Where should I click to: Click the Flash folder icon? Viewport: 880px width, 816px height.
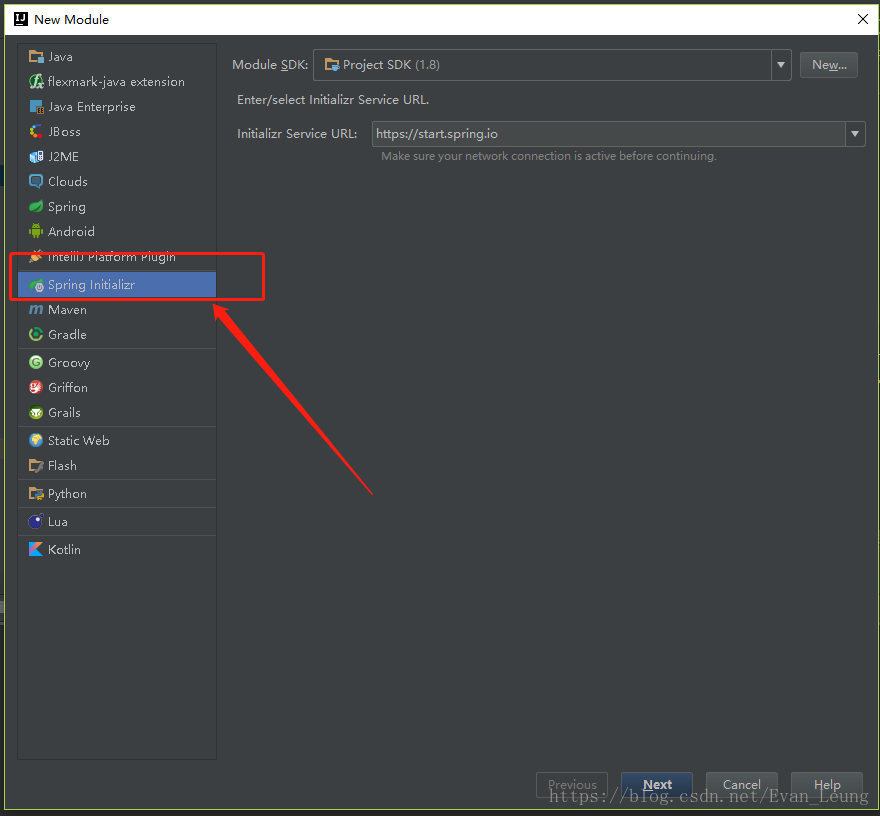[x=36, y=466]
